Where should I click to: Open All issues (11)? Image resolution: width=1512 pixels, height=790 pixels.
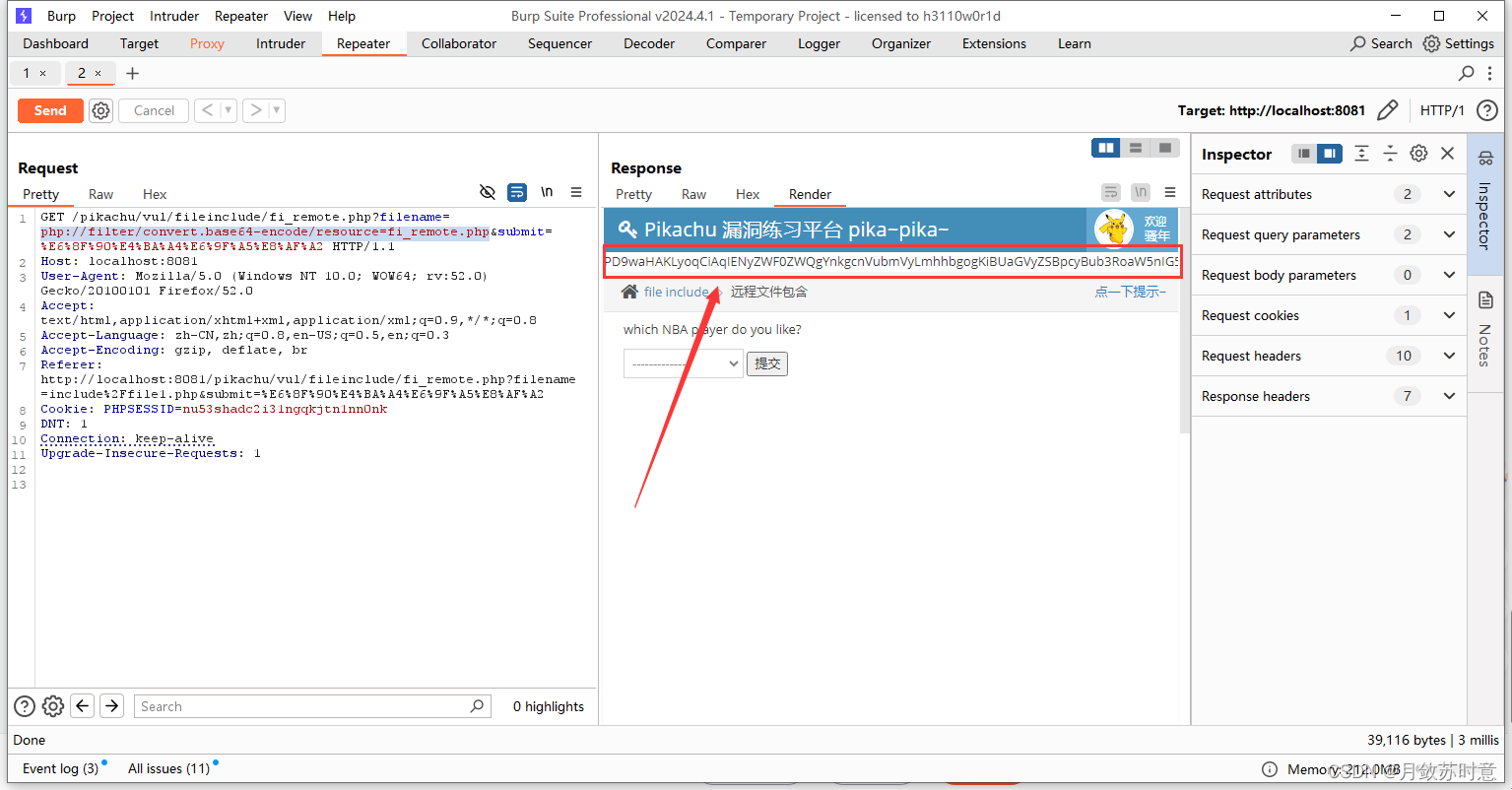168,768
